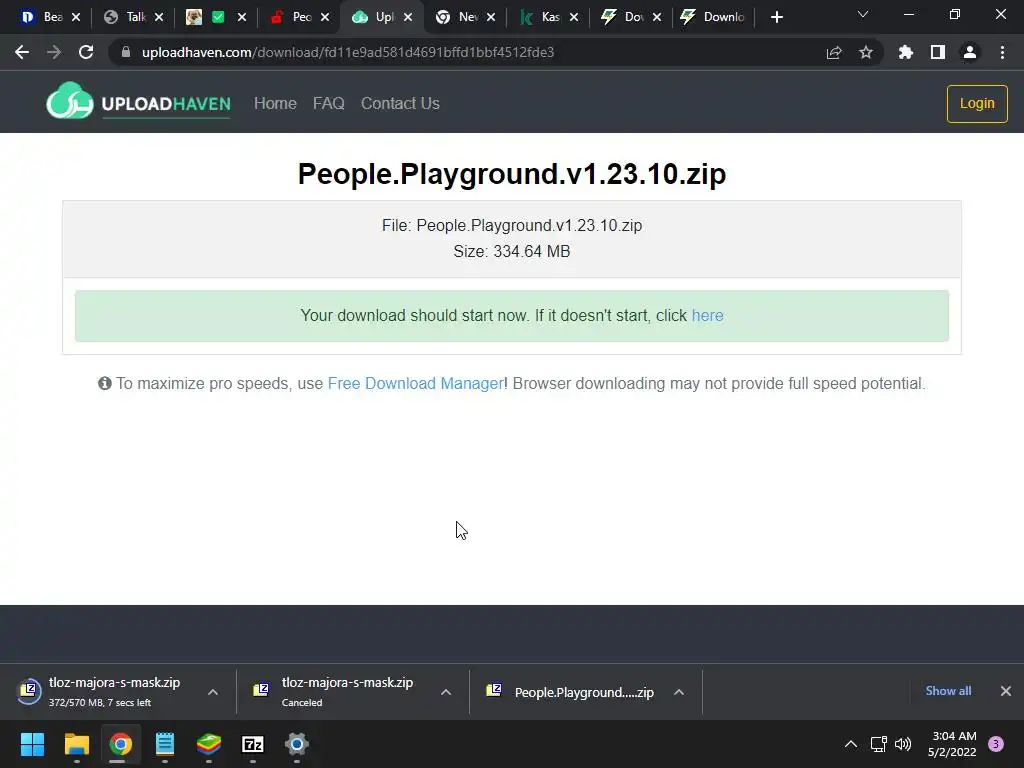Switch to the New tab
Image resolution: width=1024 pixels, height=768 pixels.
click(x=458, y=17)
